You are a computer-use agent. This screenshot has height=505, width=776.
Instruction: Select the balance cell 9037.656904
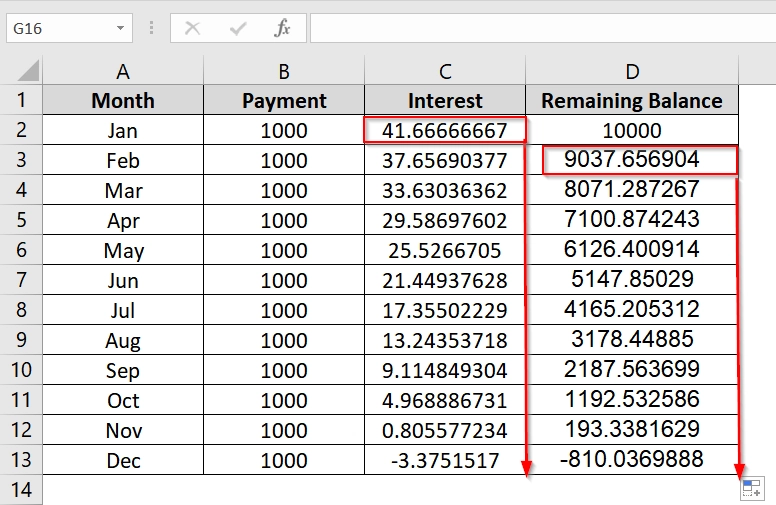point(632,160)
